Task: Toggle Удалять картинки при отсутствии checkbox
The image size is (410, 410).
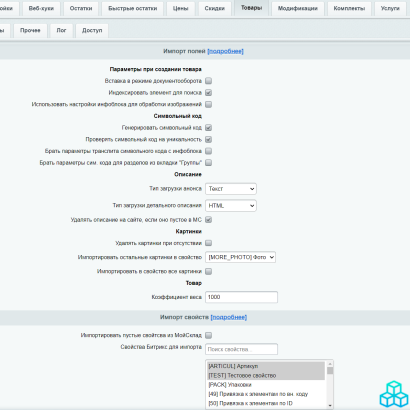Action: [x=209, y=243]
